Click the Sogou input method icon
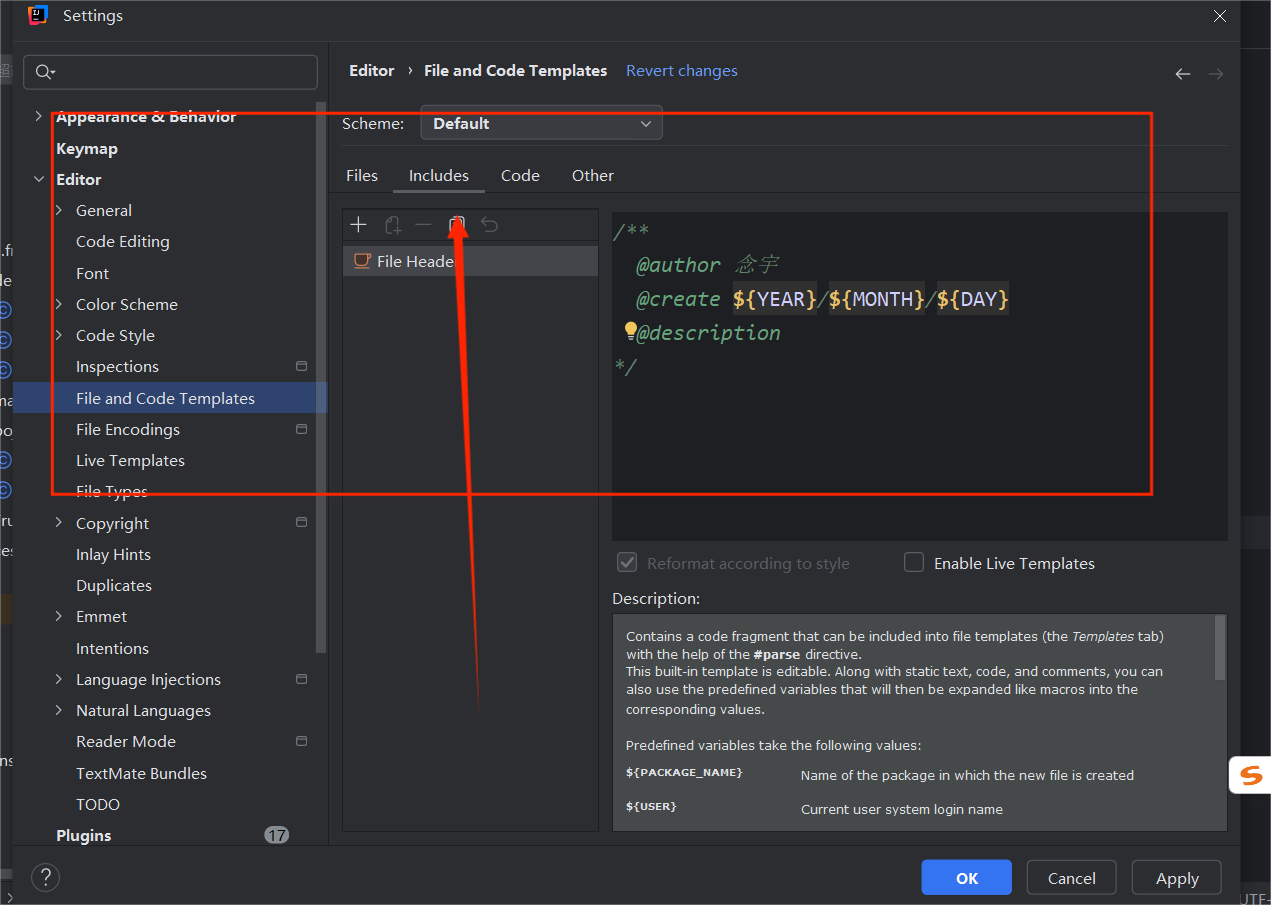 [1251, 776]
